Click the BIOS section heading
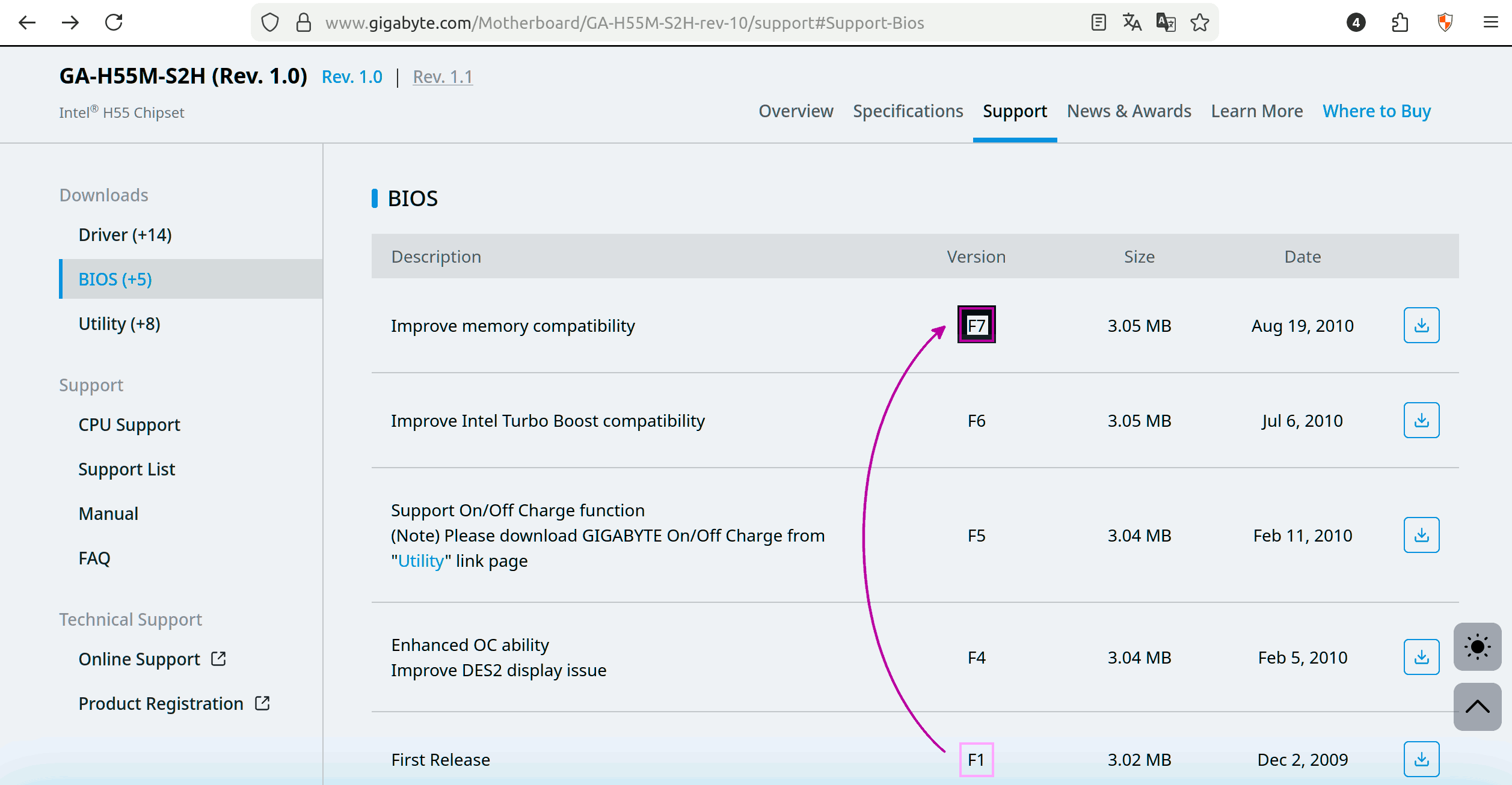The height and width of the screenshot is (785, 1512). 413,198
